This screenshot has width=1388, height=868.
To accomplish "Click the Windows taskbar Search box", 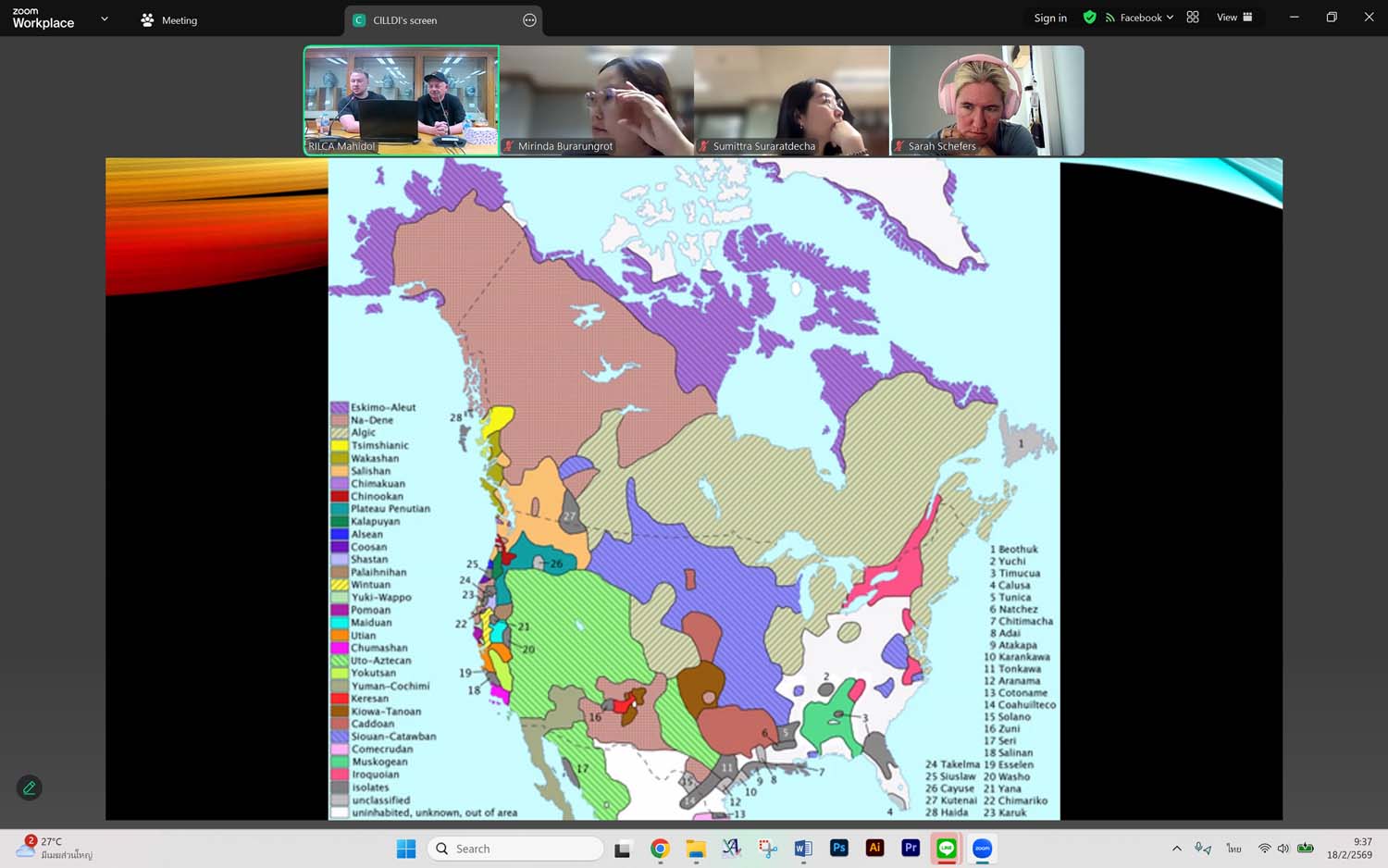I will [515, 848].
